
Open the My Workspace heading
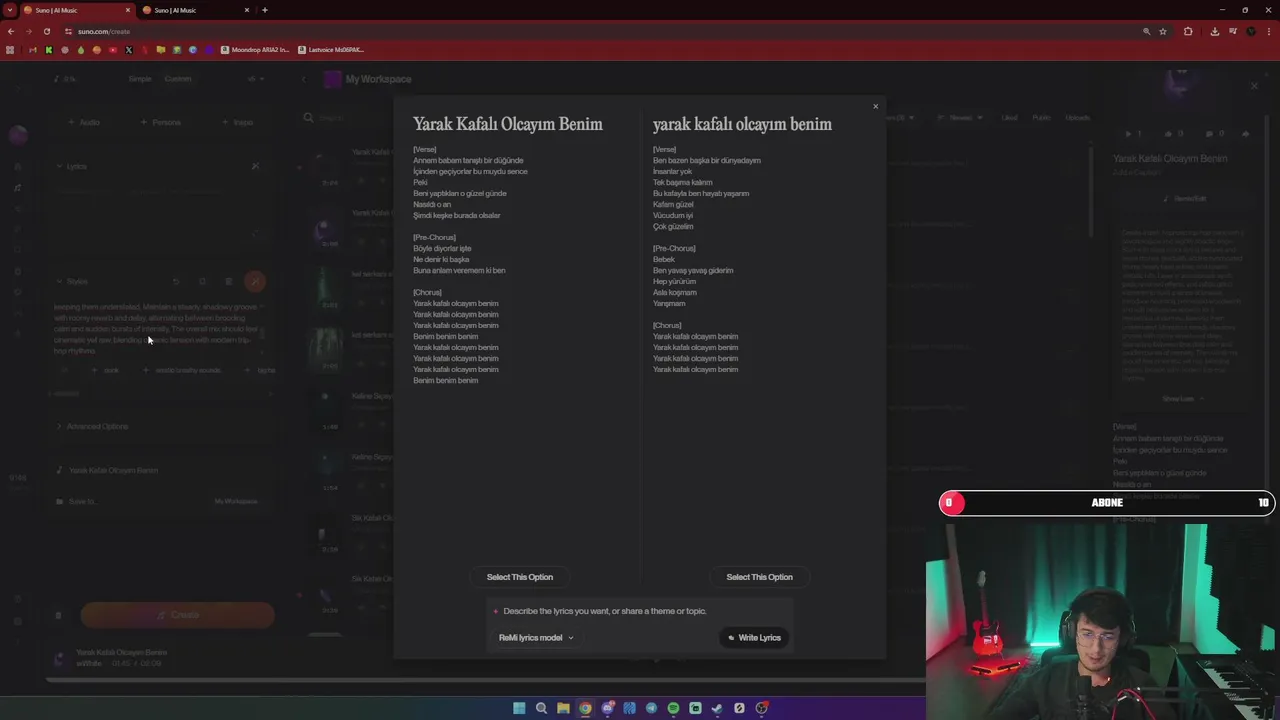tap(378, 79)
